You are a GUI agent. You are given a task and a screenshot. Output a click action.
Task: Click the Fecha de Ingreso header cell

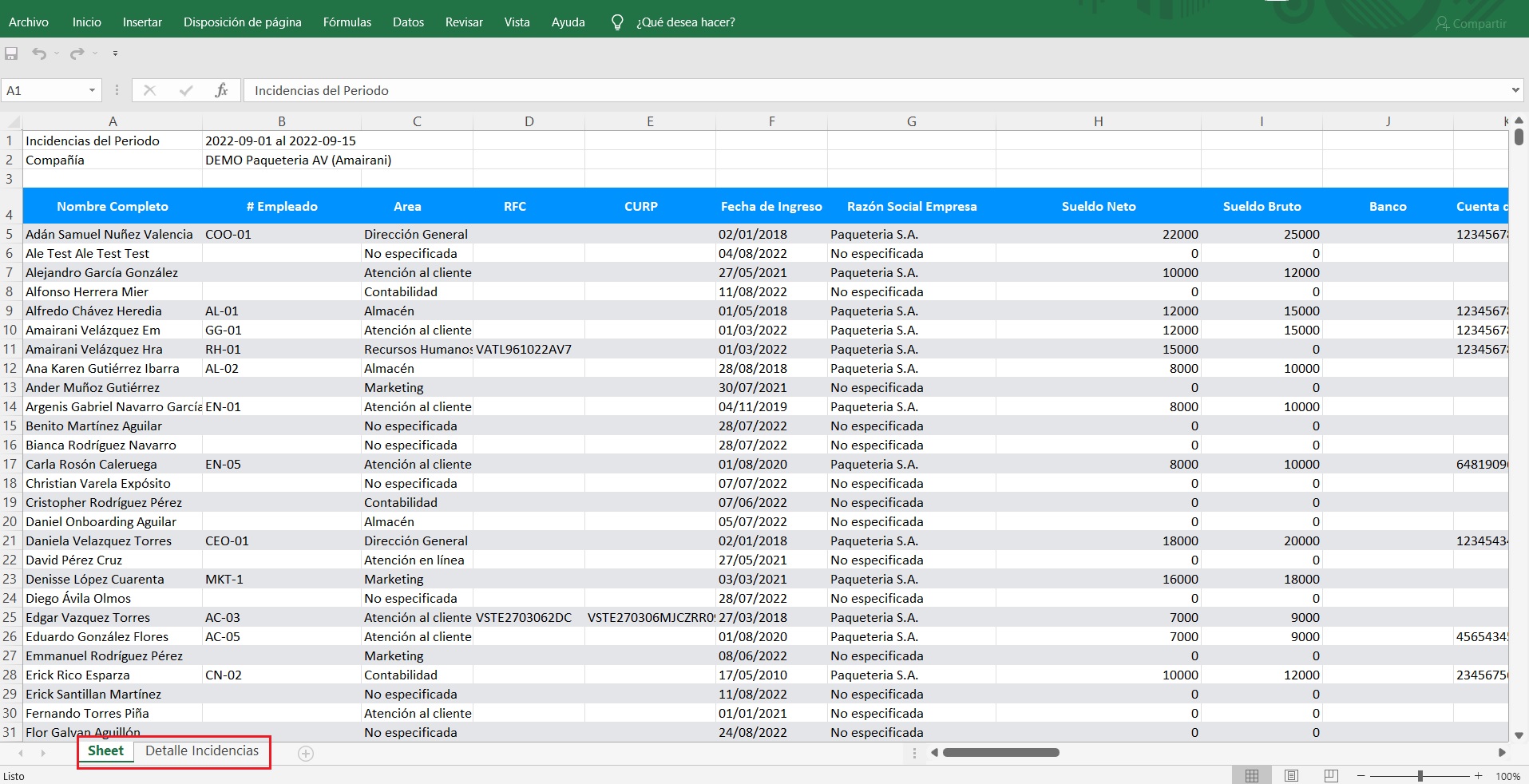tap(771, 207)
